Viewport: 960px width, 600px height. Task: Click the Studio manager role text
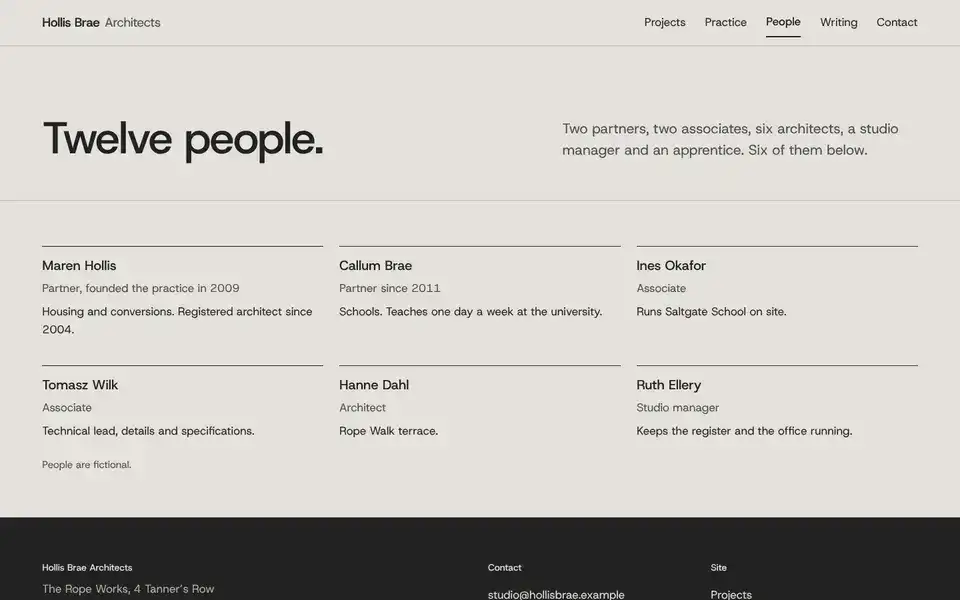(677, 407)
